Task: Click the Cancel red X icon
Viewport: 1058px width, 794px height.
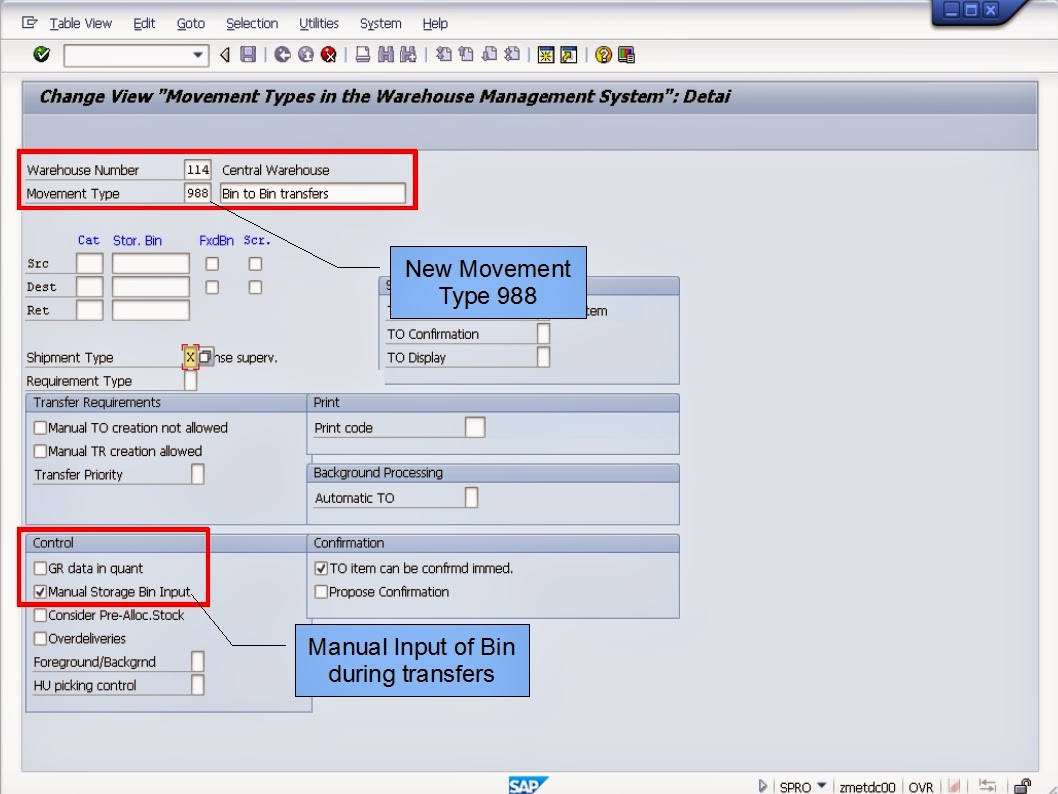Action: click(x=329, y=54)
